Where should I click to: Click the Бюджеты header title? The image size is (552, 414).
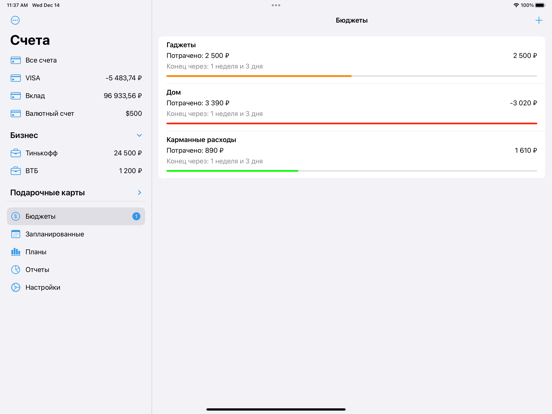pyautogui.click(x=352, y=20)
